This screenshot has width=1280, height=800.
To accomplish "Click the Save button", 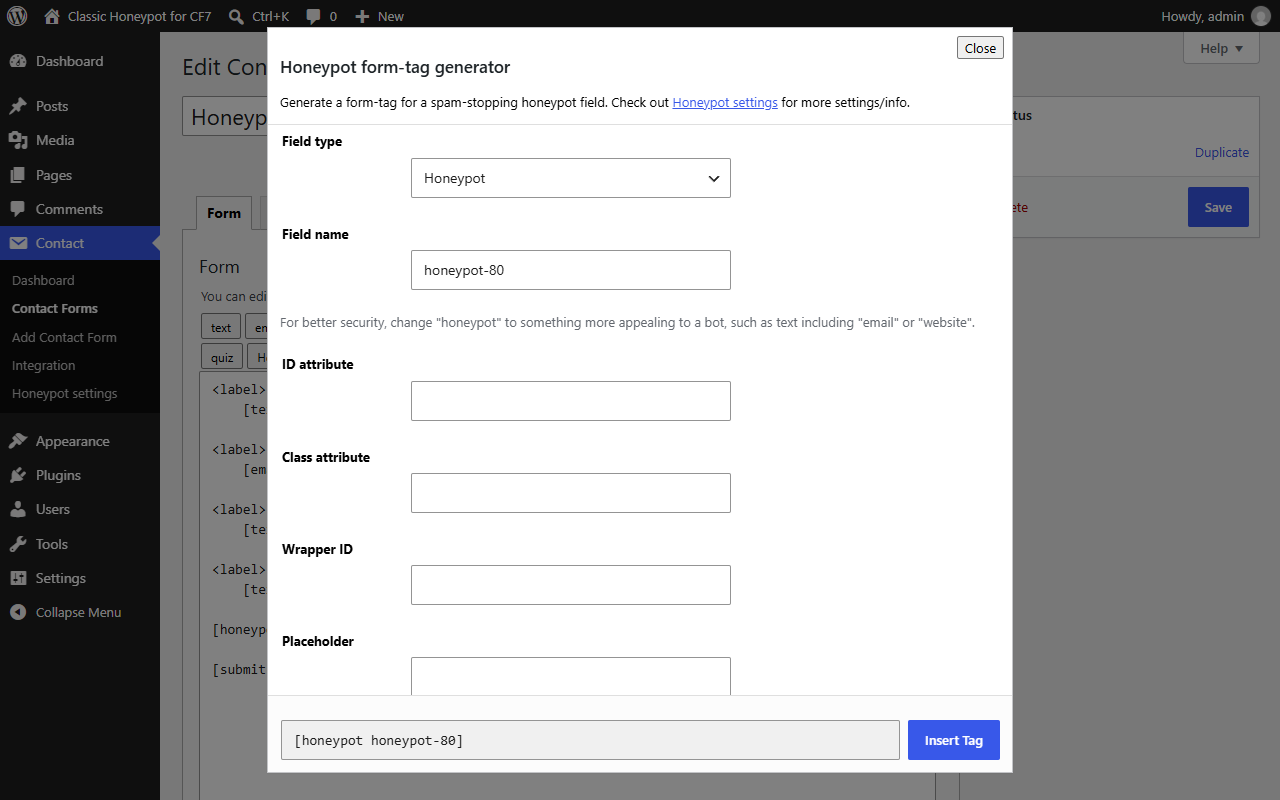I will coord(1218,207).
